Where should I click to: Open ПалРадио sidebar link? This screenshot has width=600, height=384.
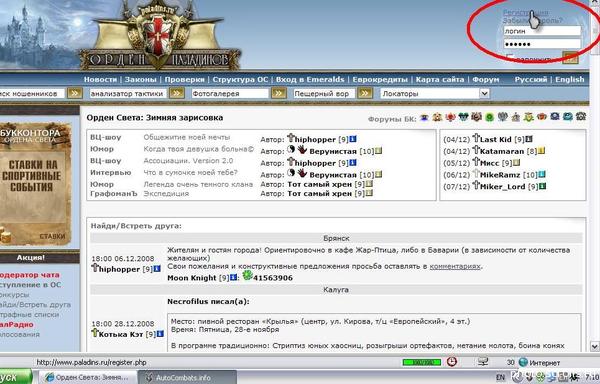[x=17, y=325]
